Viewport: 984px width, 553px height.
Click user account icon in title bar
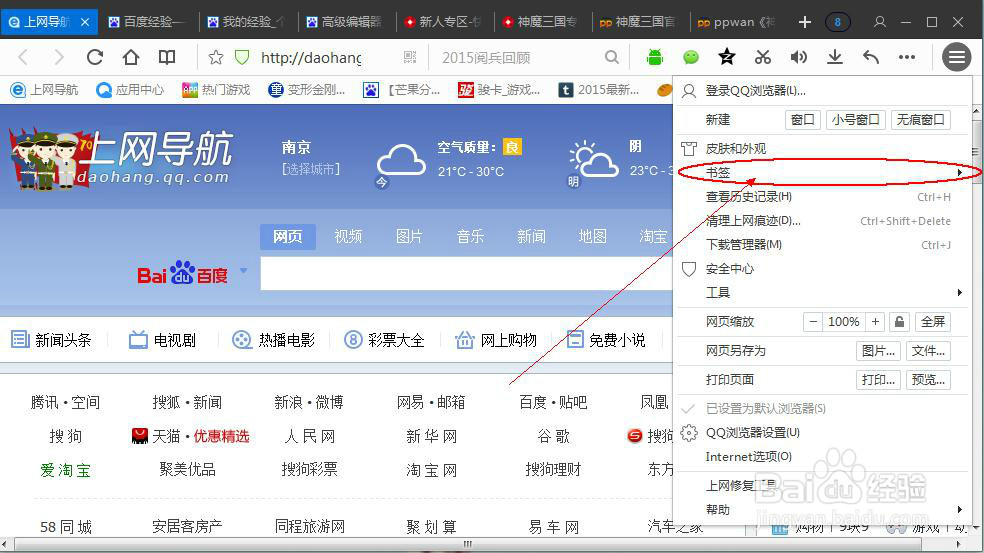pyautogui.click(x=880, y=22)
